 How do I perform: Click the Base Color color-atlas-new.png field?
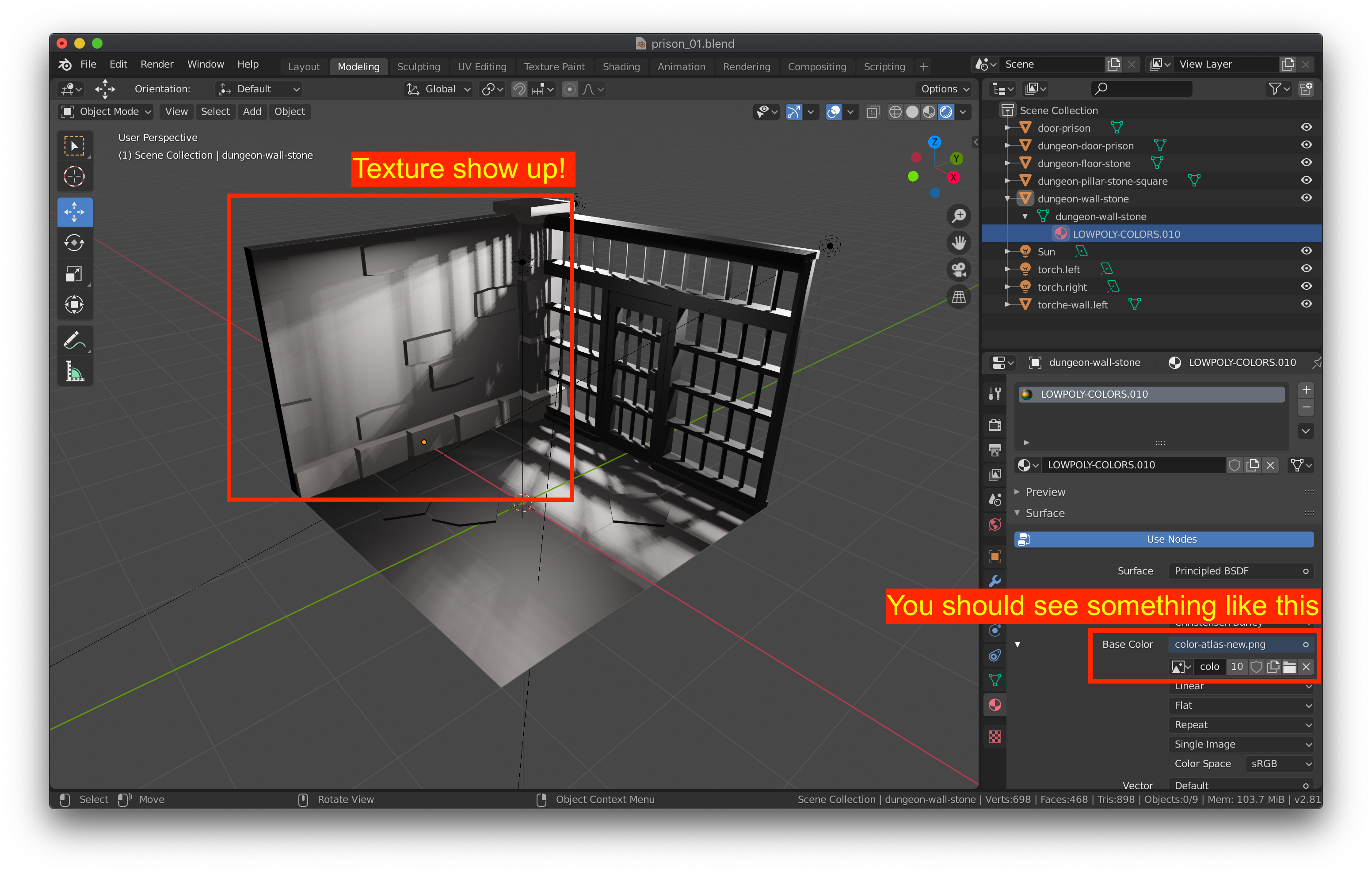pos(1241,644)
